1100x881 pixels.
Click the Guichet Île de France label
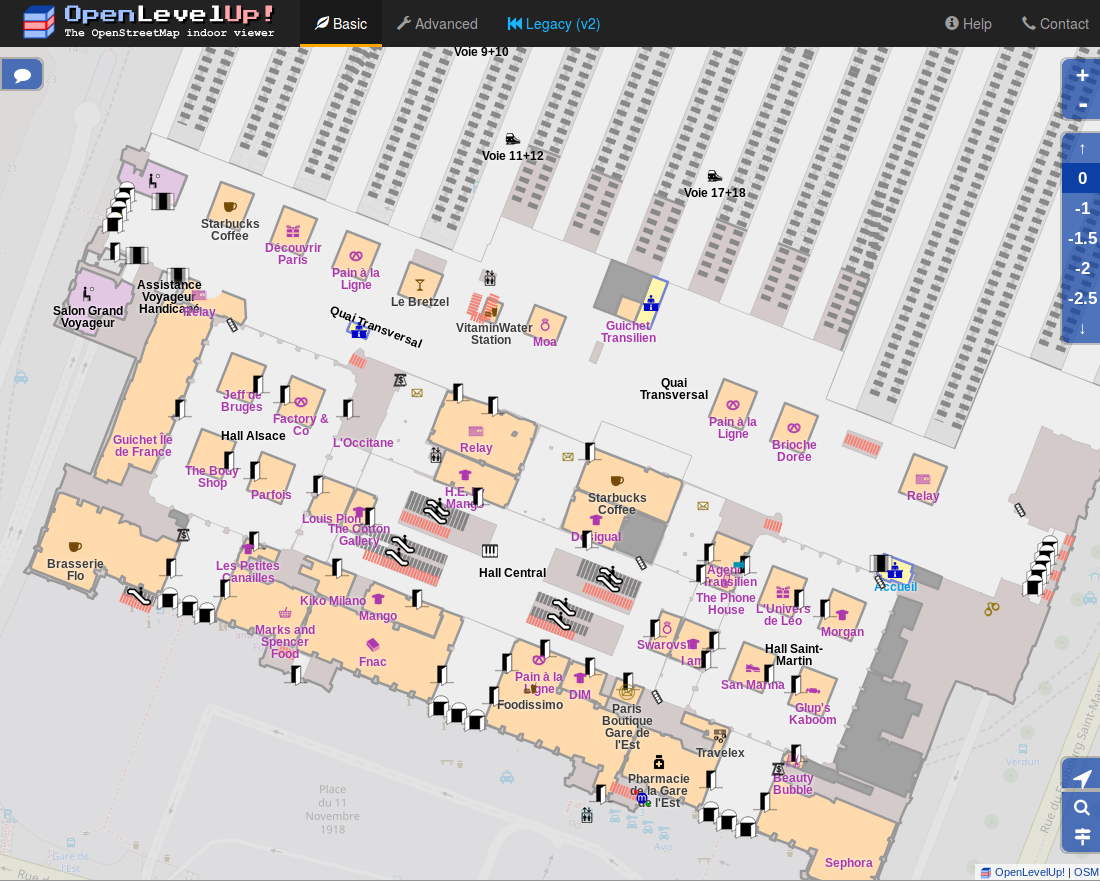[142, 446]
